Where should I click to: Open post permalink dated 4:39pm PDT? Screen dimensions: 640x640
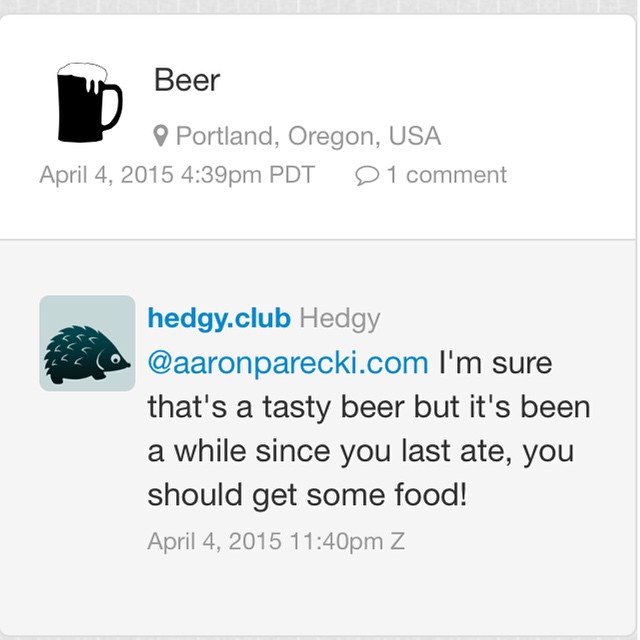pyautogui.click(x=177, y=175)
